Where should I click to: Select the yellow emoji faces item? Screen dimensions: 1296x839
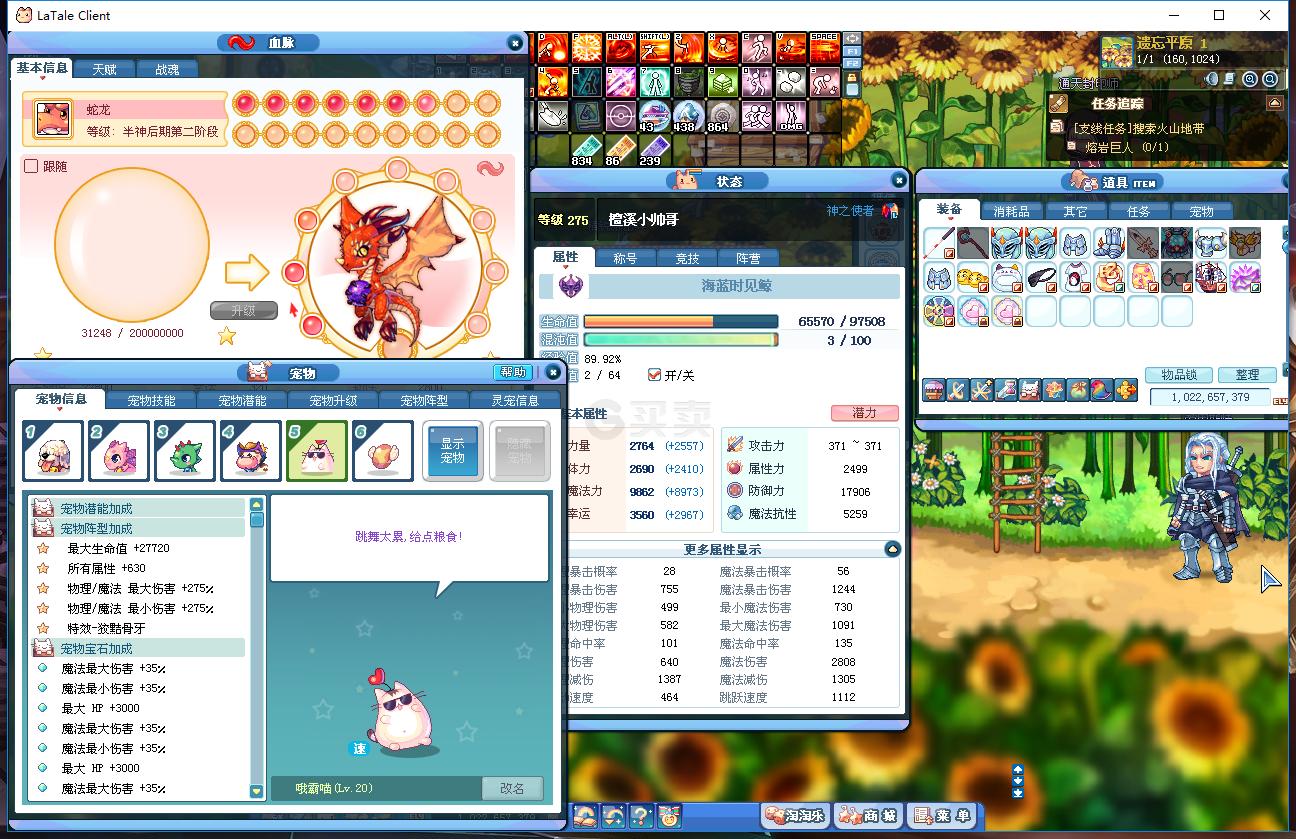click(x=973, y=277)
